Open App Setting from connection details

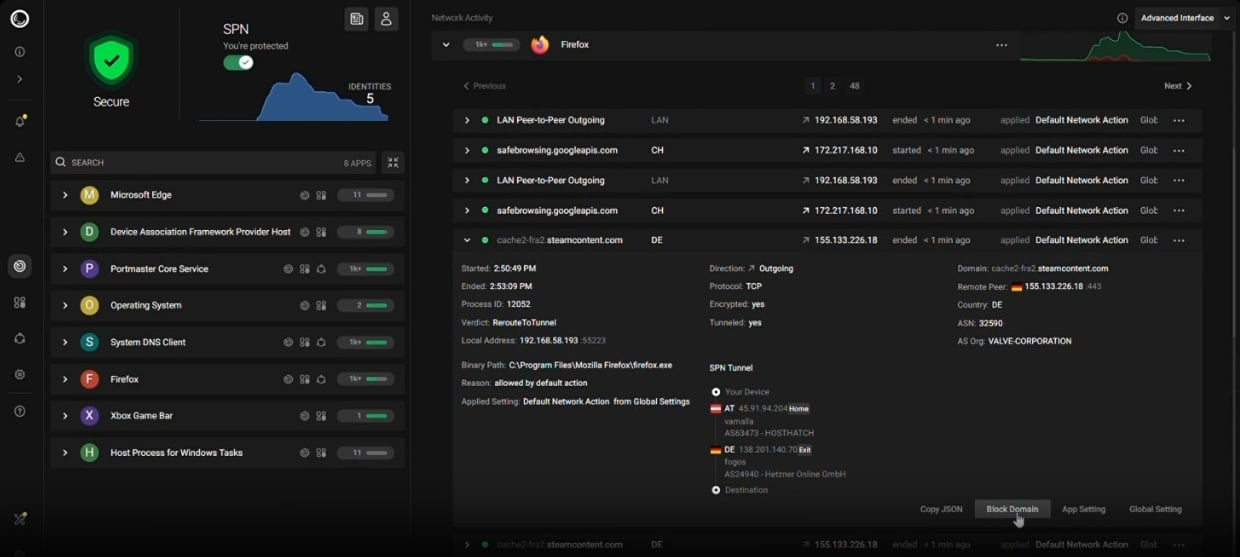1084,509
